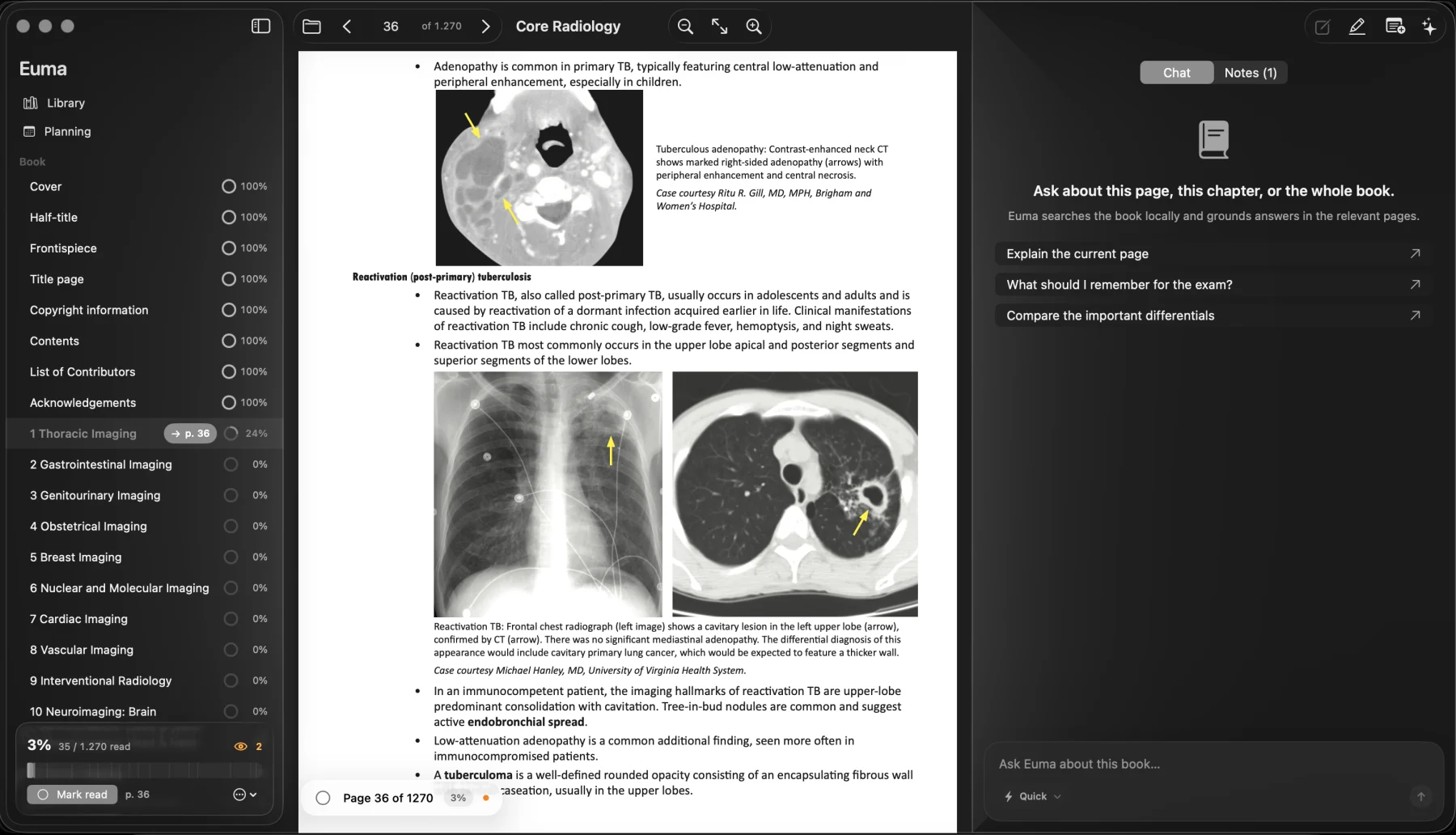Start a new chat with compose icon
This screenshot has height=835, width=1456.
pos(1323,28)
